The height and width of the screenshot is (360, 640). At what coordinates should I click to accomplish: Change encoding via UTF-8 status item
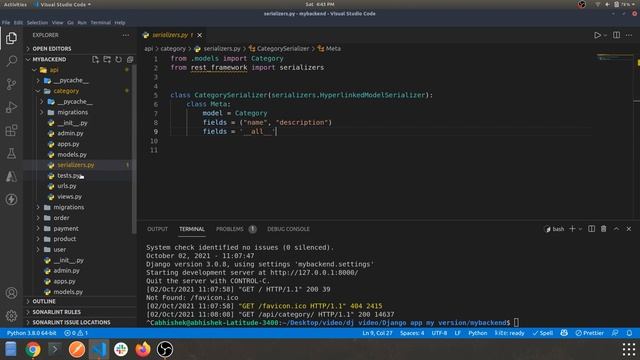[x=439, y=333]
